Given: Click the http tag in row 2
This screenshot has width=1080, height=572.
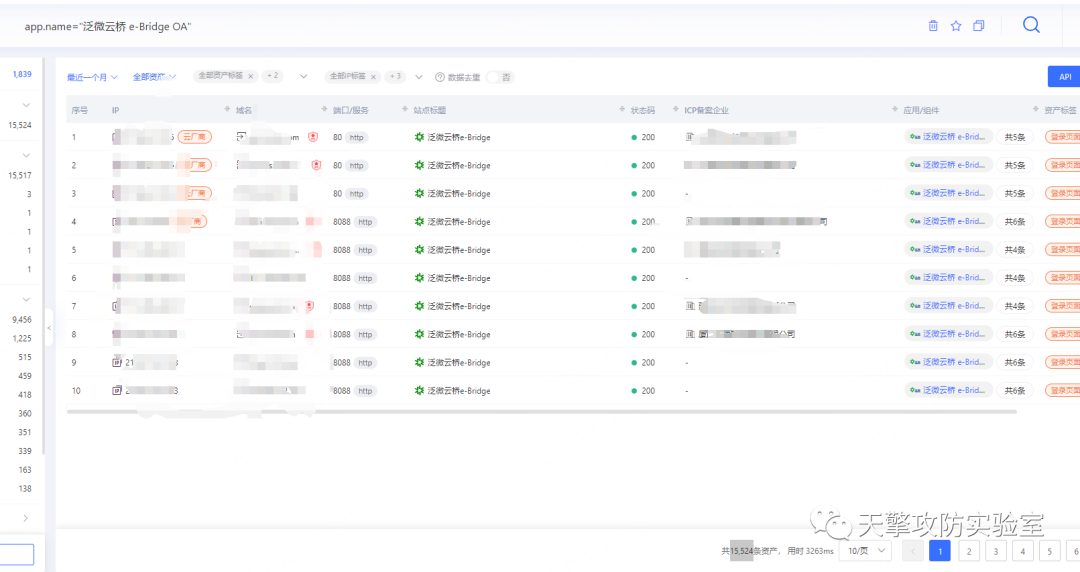Looking at the screenshot, I should (x=357, y=165).
